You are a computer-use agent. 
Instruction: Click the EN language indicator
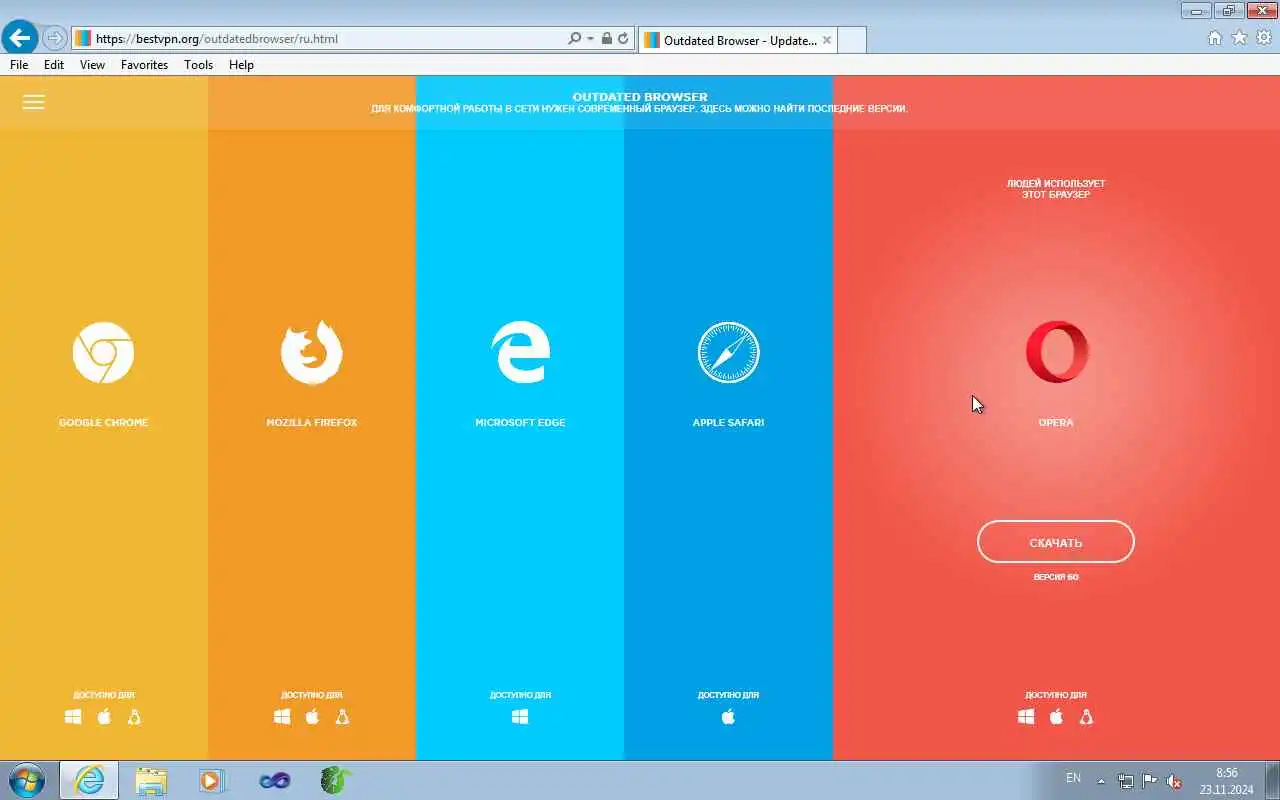[x=1073, y=778]
